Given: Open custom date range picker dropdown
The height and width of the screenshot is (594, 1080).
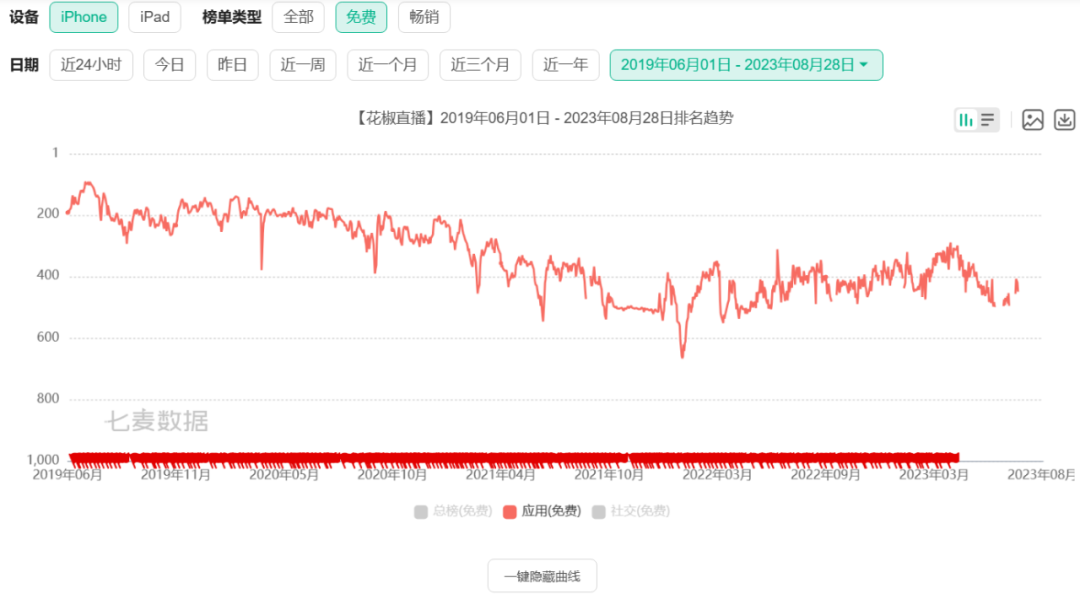Looking at the screenshot, I should pos(746,65).
